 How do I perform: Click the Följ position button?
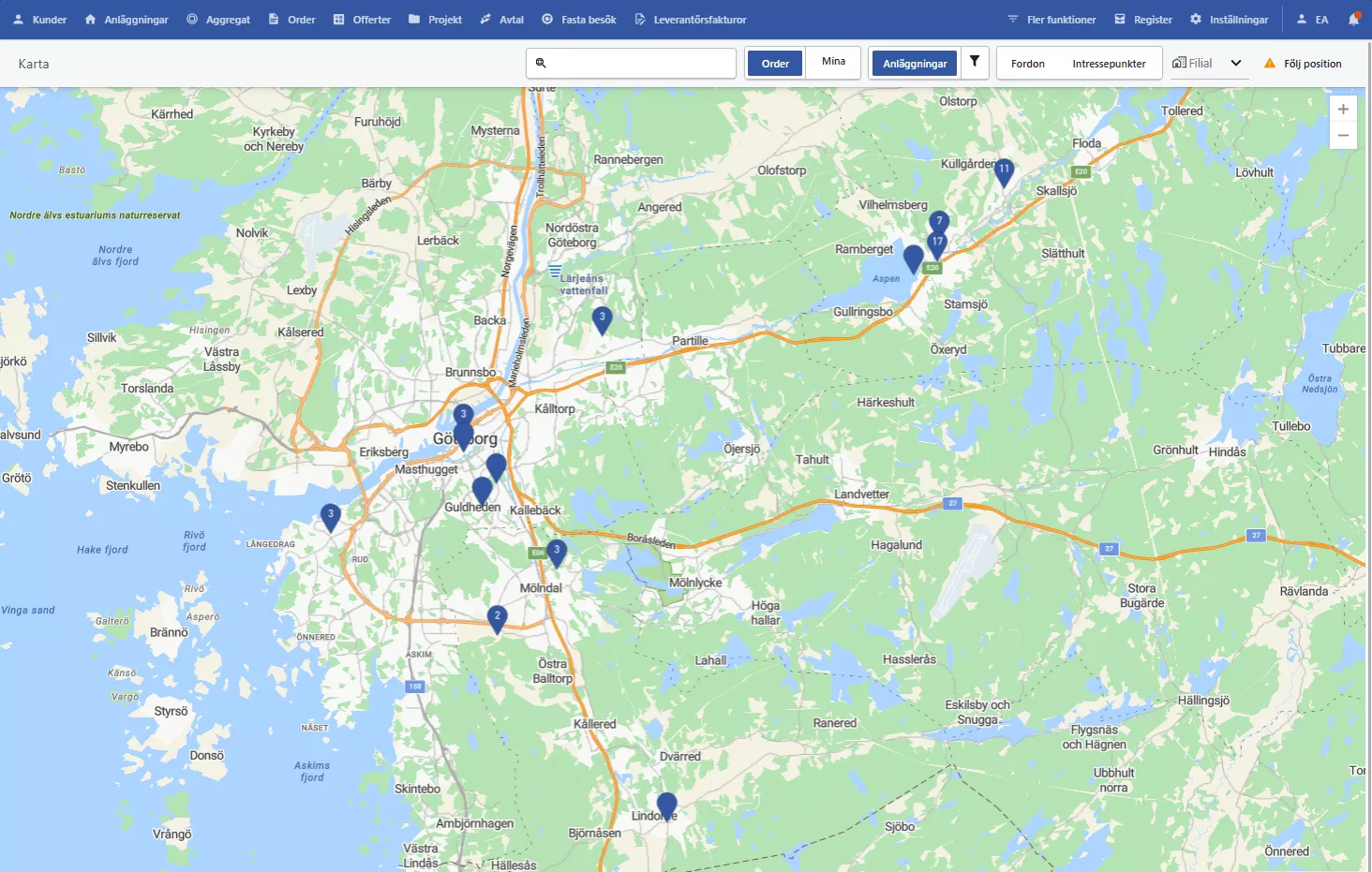pos(1303,64)
